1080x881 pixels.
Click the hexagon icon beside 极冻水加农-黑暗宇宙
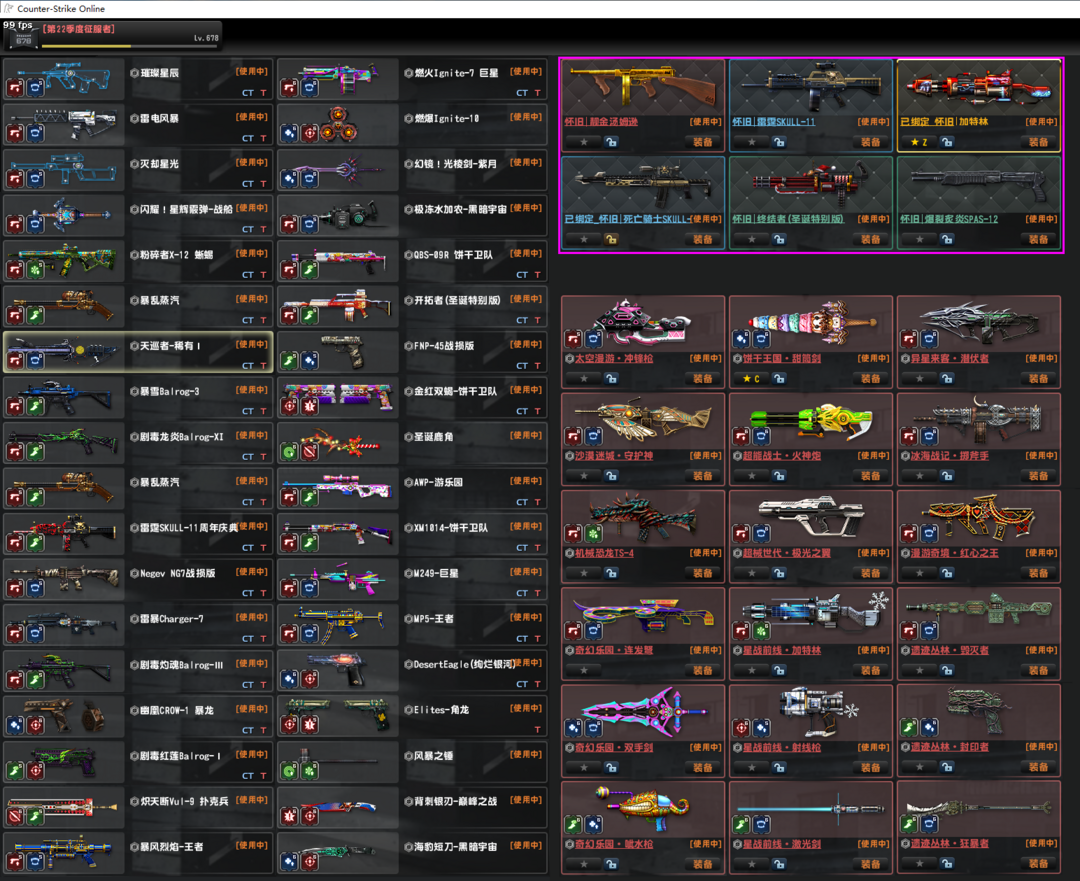(408, 209)
